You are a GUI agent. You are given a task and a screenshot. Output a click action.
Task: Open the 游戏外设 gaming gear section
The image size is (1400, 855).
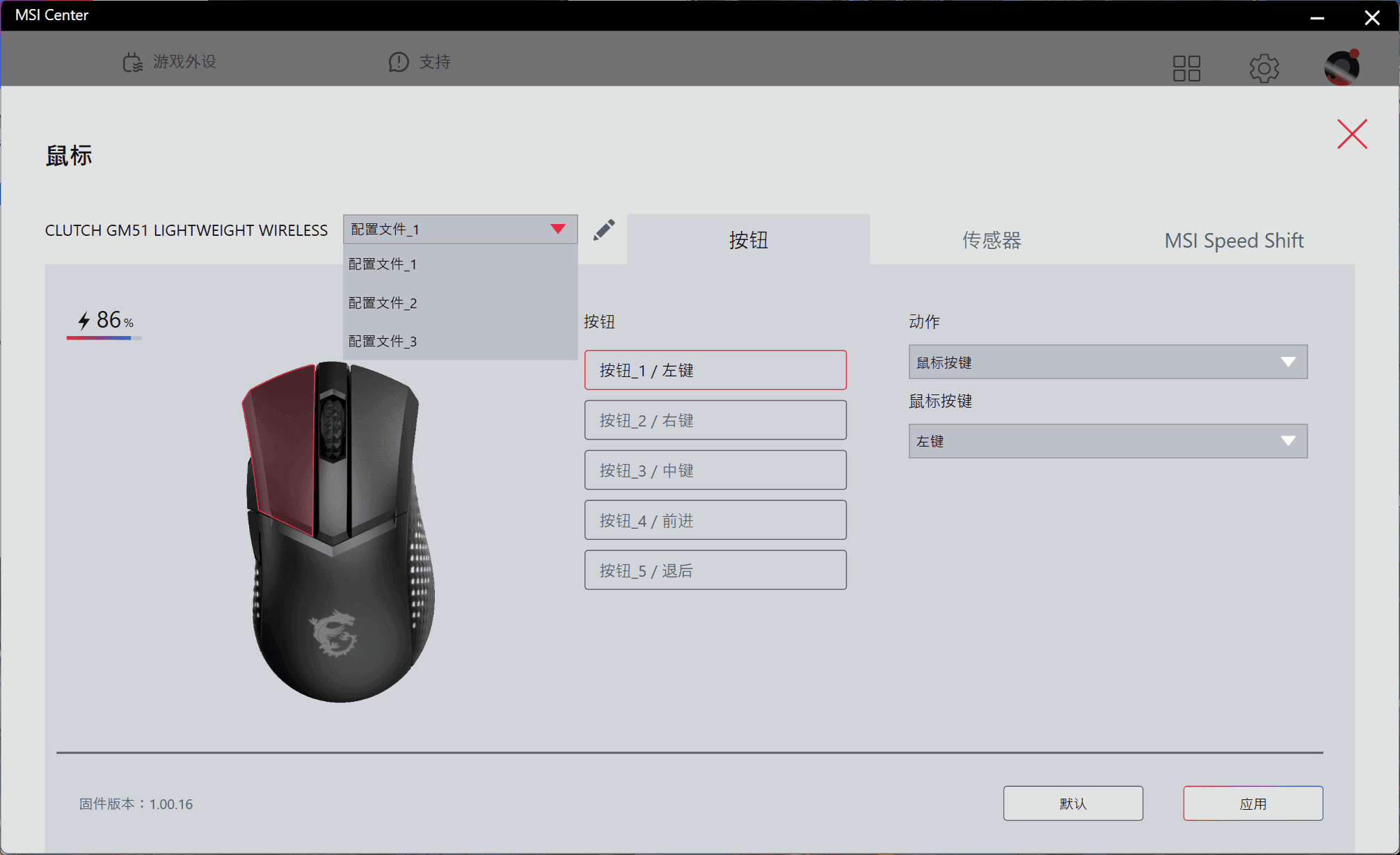[169, 62]
